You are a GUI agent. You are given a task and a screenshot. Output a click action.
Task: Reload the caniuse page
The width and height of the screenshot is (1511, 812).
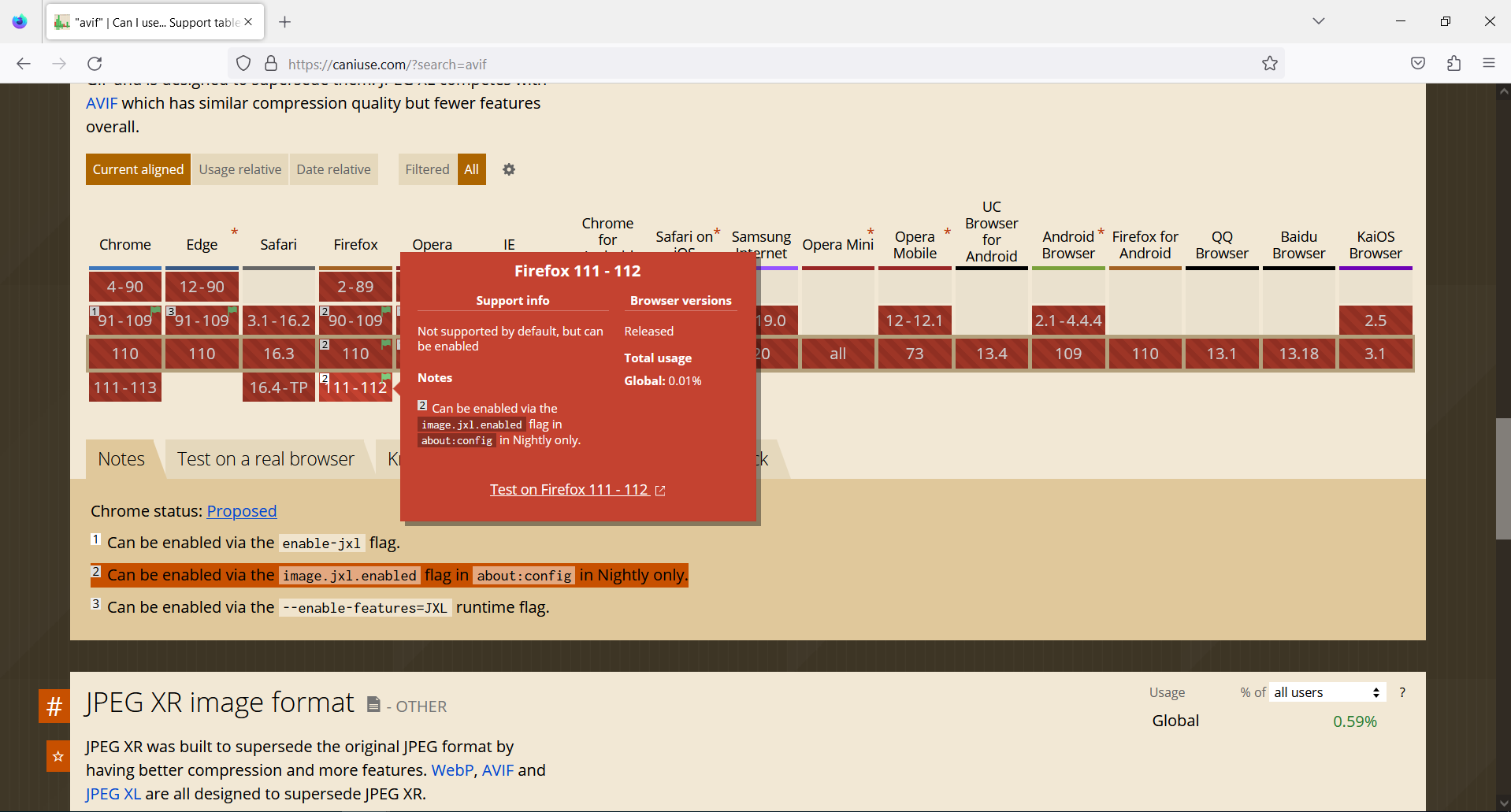[95, 64]
